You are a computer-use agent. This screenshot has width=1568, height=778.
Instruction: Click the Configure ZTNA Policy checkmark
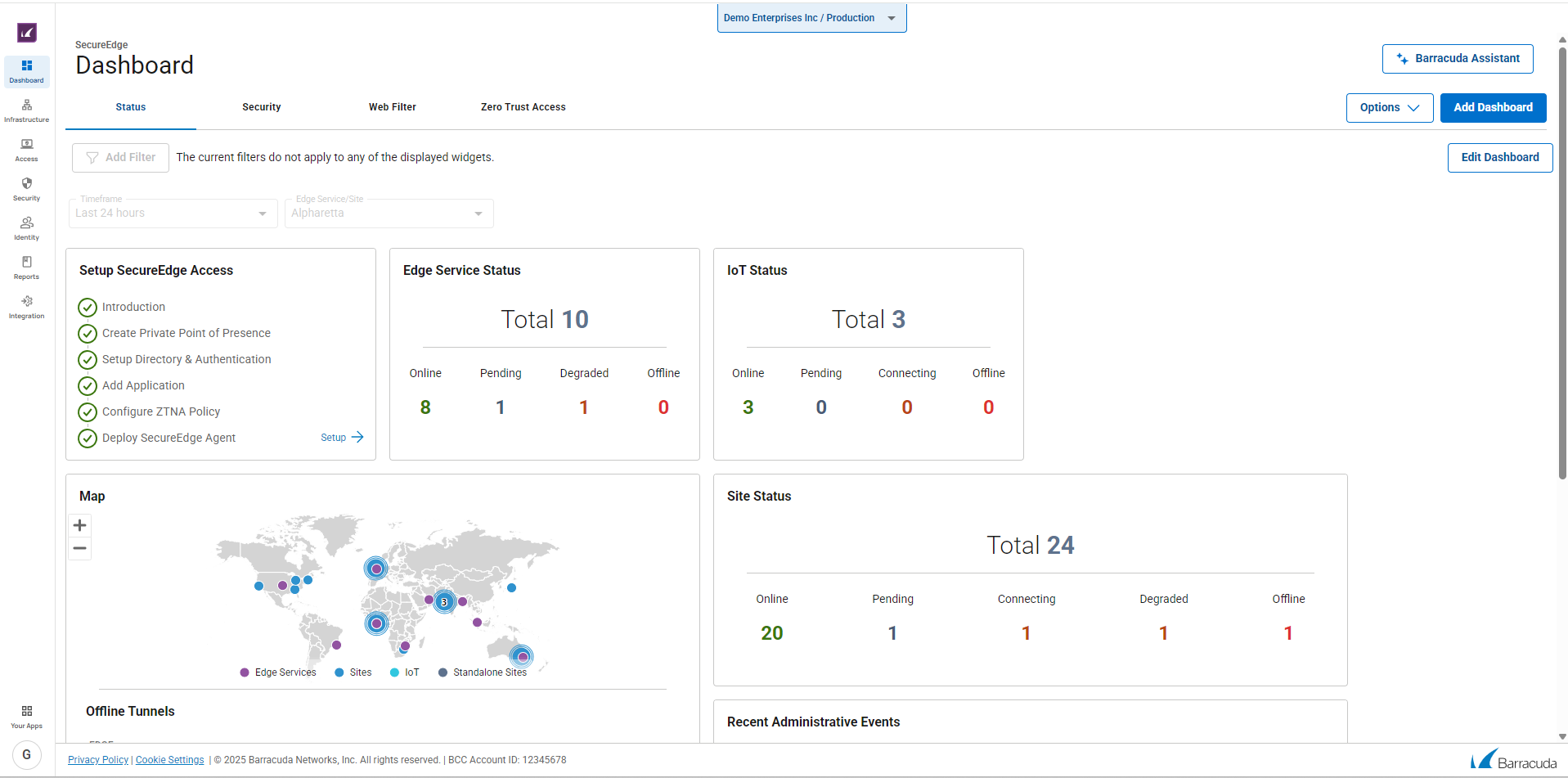pyautogui.click(x=88, y=412)
